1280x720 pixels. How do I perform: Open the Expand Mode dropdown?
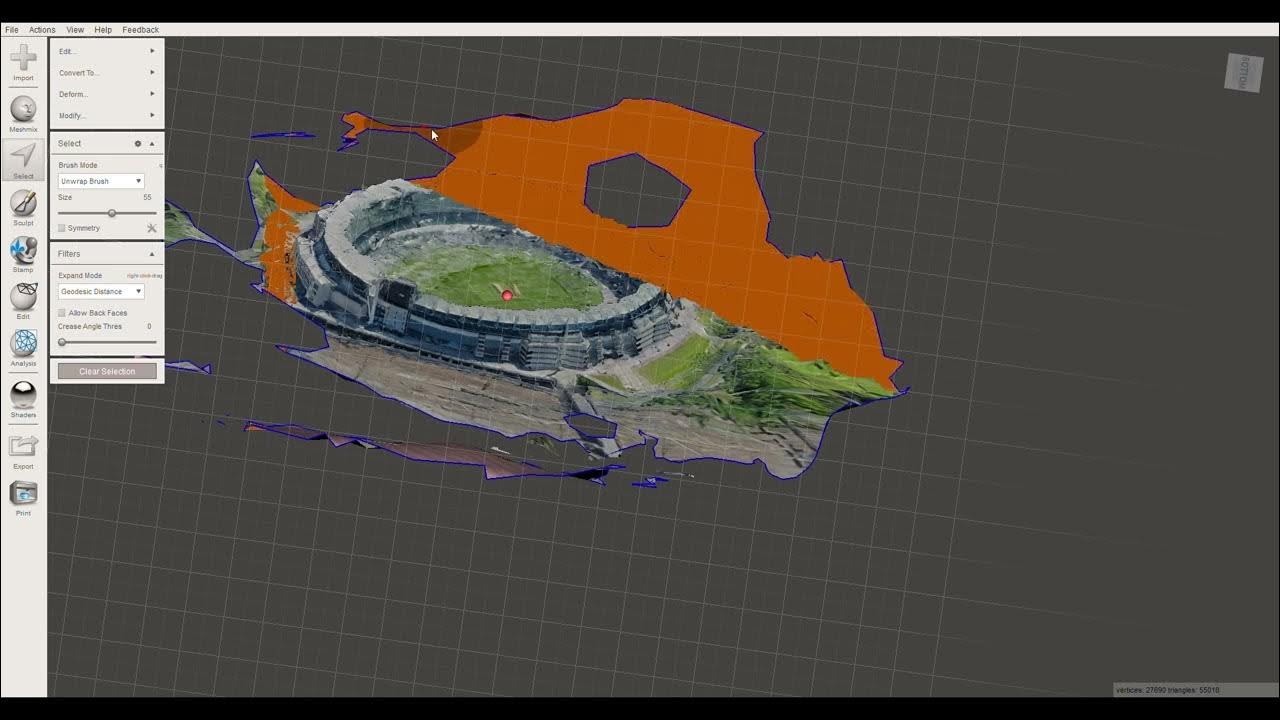tap(101, 291)
